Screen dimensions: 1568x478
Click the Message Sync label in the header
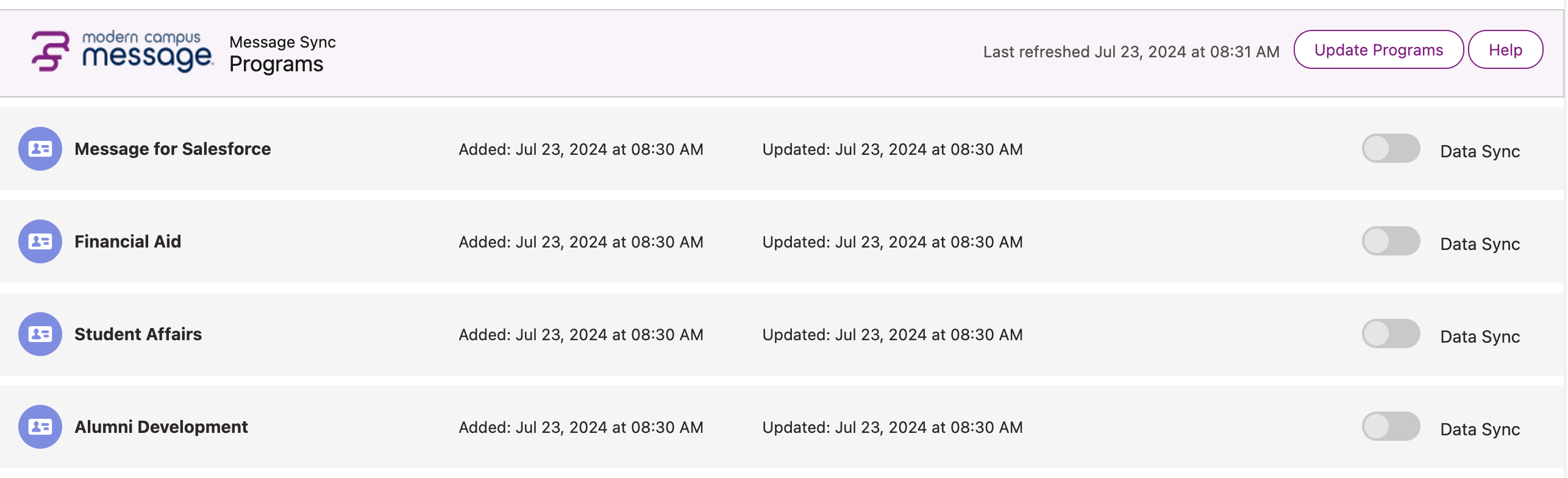coord(282,42)
